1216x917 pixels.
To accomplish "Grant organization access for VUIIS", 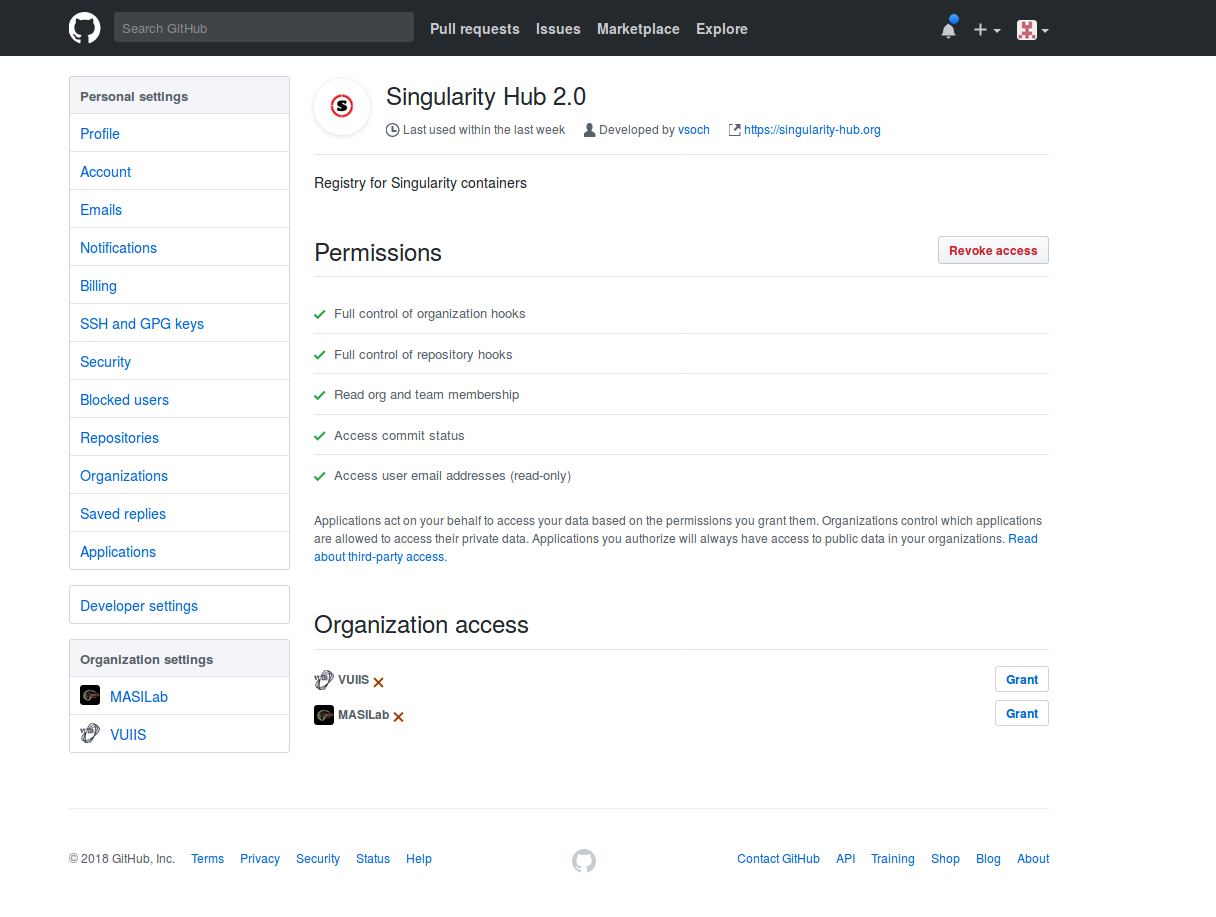I will (x=1021, y=679).
